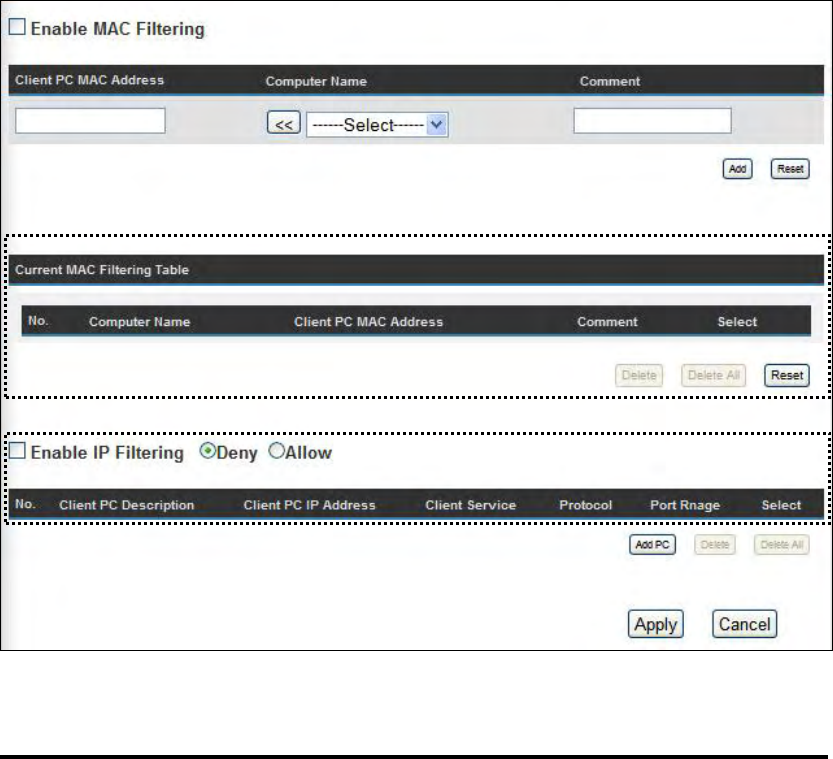Select the Deny radio option
The image size is (833, 759).
tap(207, 451)
